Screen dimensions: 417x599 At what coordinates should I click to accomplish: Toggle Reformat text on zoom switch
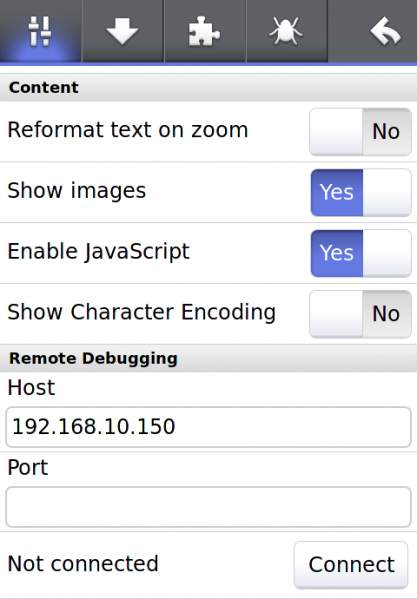[360, 132]
